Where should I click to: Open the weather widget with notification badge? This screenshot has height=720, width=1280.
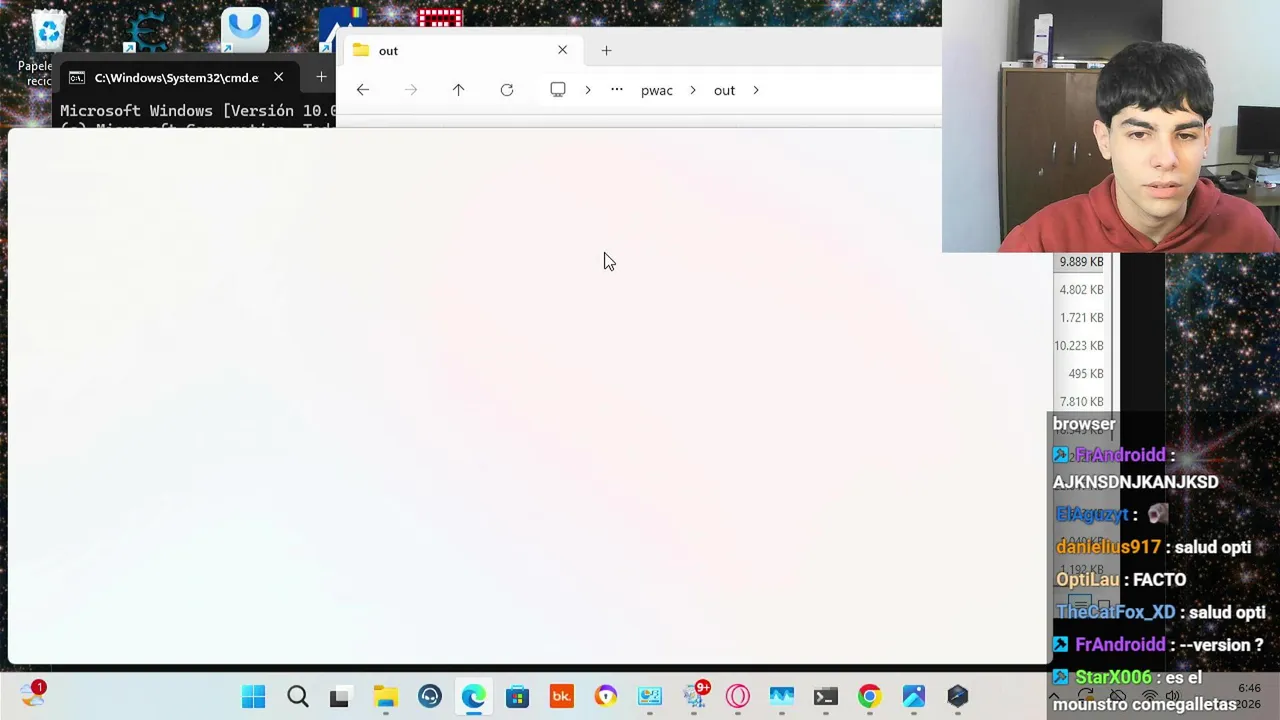(x=32, y=694)
